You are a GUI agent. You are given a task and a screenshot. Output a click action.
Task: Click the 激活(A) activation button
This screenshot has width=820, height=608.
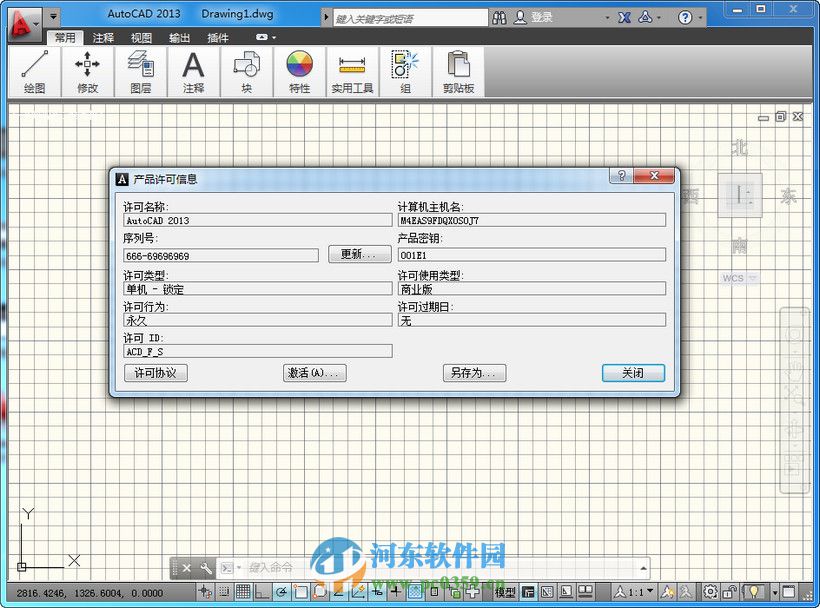(313, 373)
